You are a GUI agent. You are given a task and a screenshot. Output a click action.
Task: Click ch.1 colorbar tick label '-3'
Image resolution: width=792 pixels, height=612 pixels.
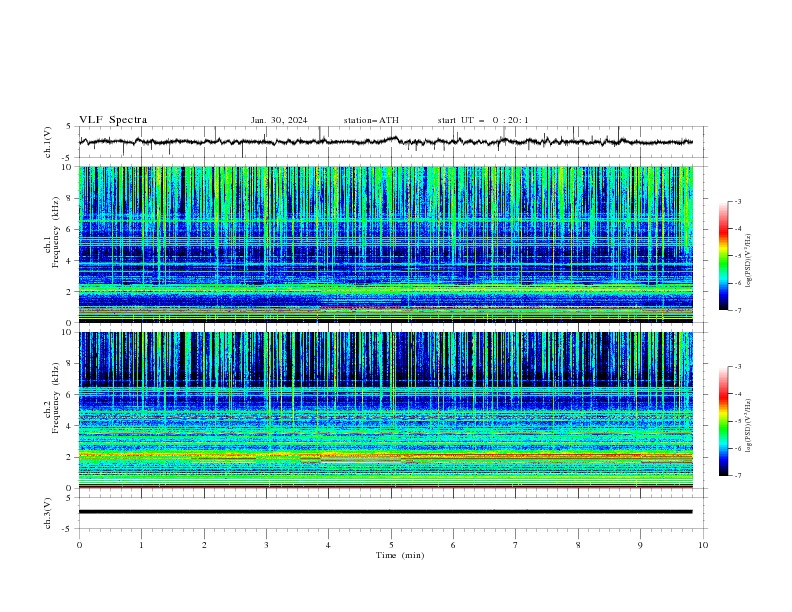pos(738,201)
